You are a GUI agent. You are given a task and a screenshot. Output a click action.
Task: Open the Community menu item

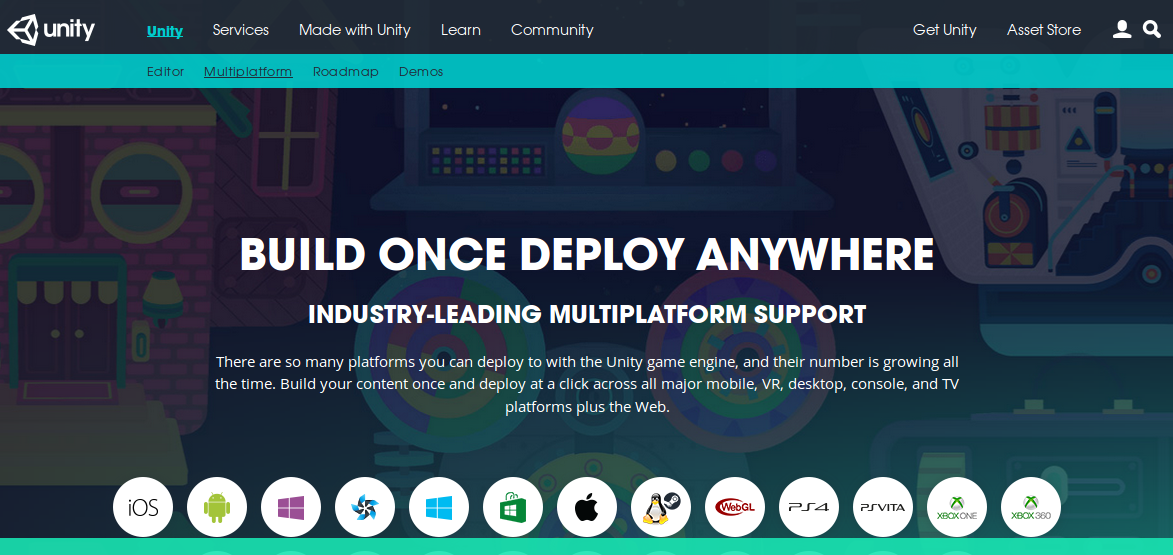coord(552,30)
